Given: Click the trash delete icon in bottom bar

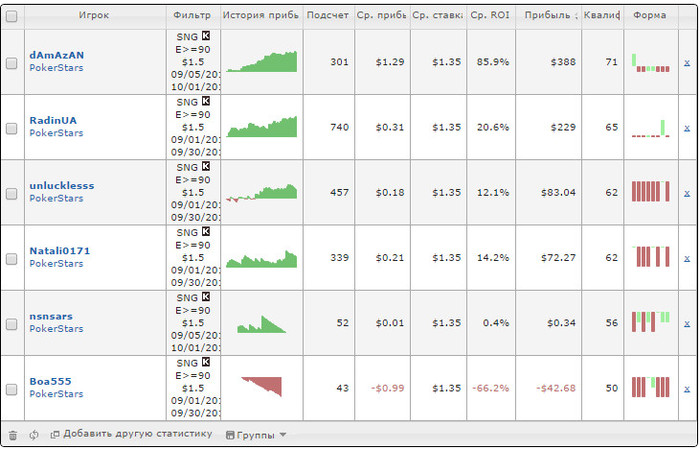Looking at the screenshot, I should (13, 435).
